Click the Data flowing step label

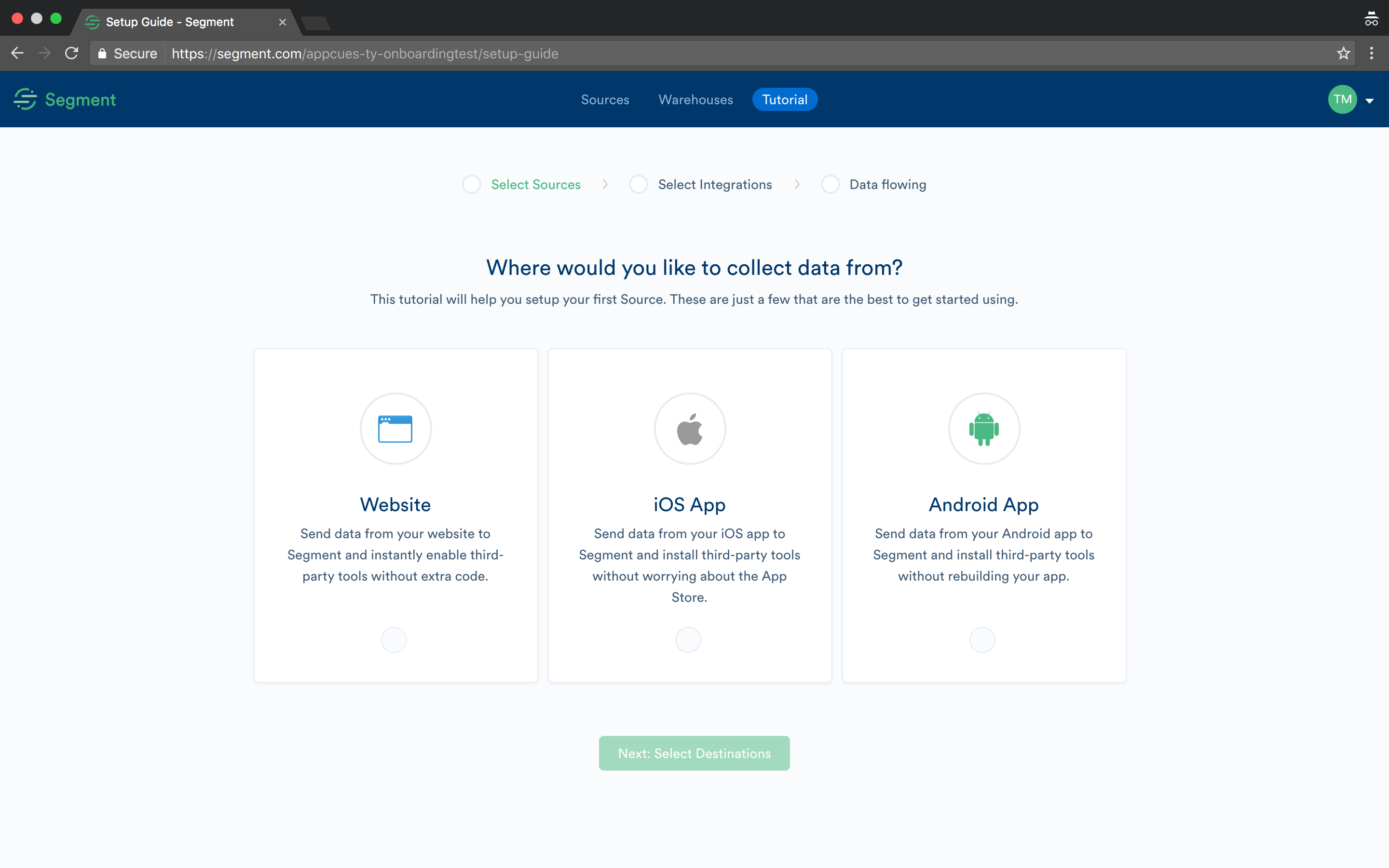[x=887, y=184]
